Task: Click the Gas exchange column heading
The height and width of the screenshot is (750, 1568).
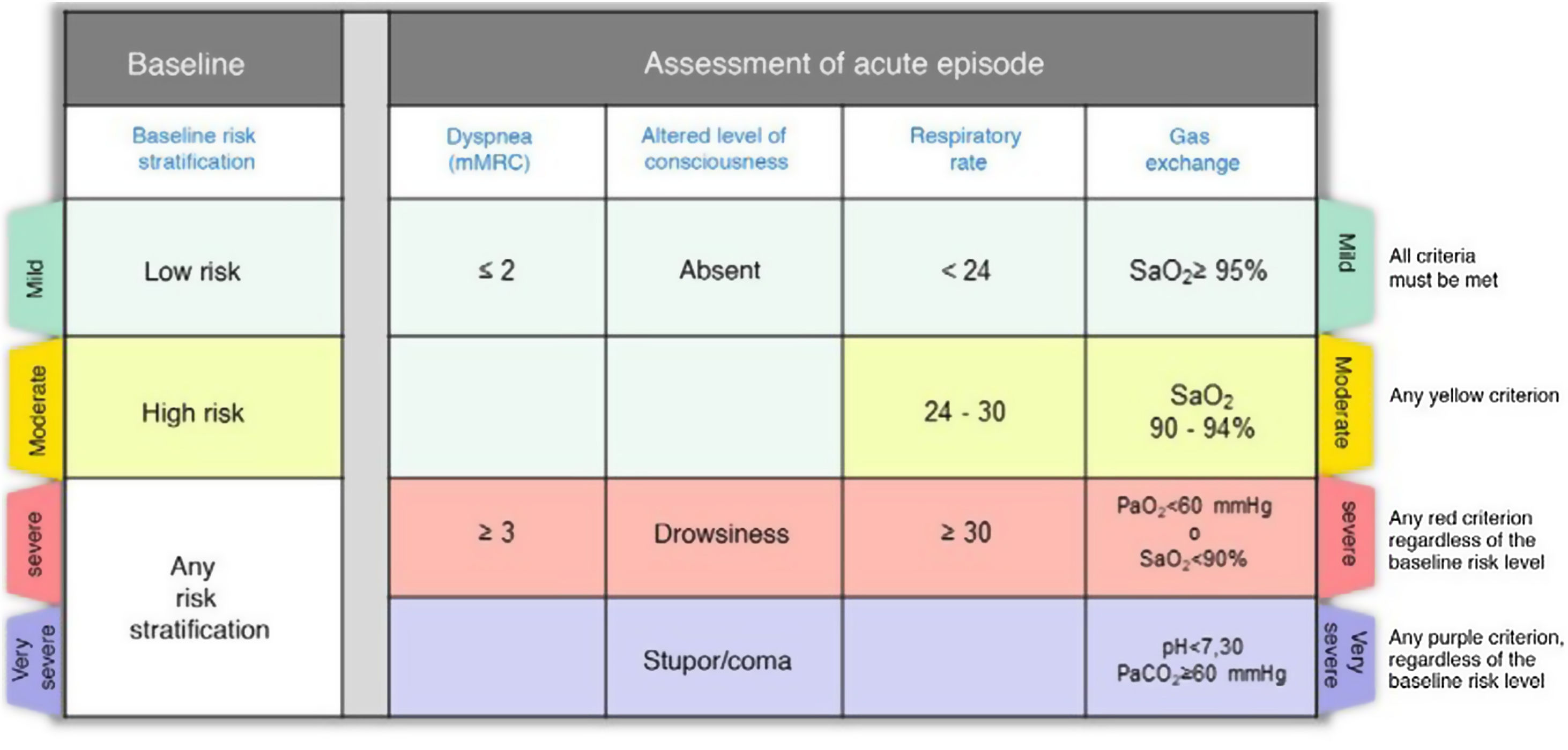Action: tap(1192, 149)
